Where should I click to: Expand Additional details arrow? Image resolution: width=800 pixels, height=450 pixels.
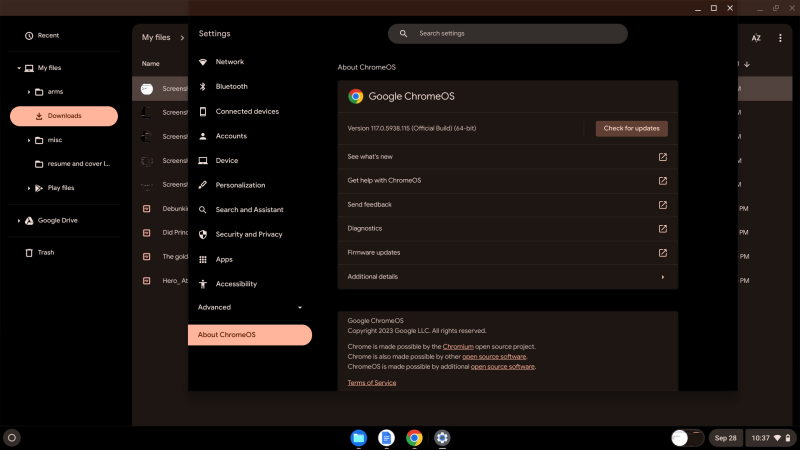[x=663, y=277]
